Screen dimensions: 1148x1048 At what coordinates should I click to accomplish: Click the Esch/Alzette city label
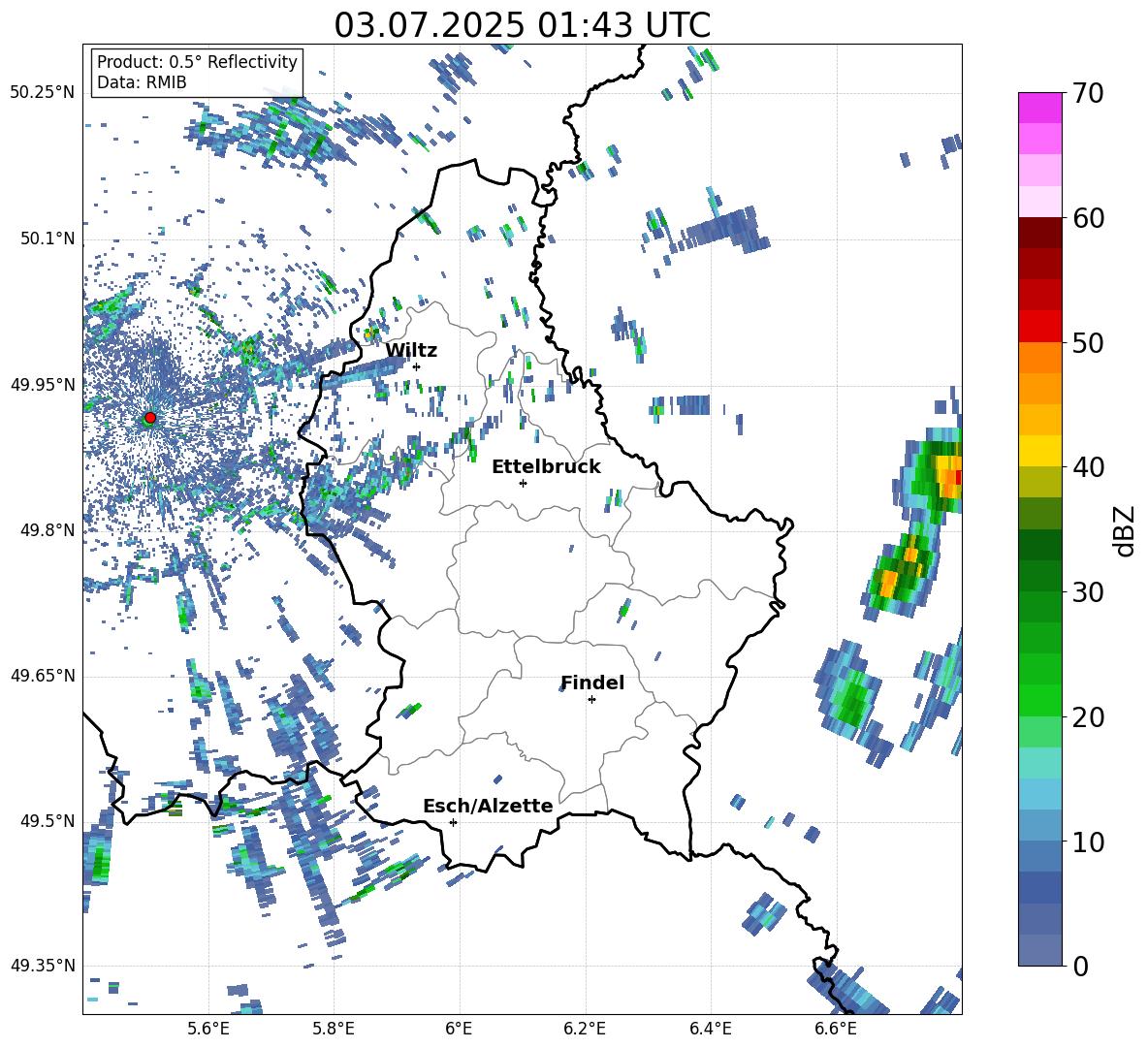488,806
